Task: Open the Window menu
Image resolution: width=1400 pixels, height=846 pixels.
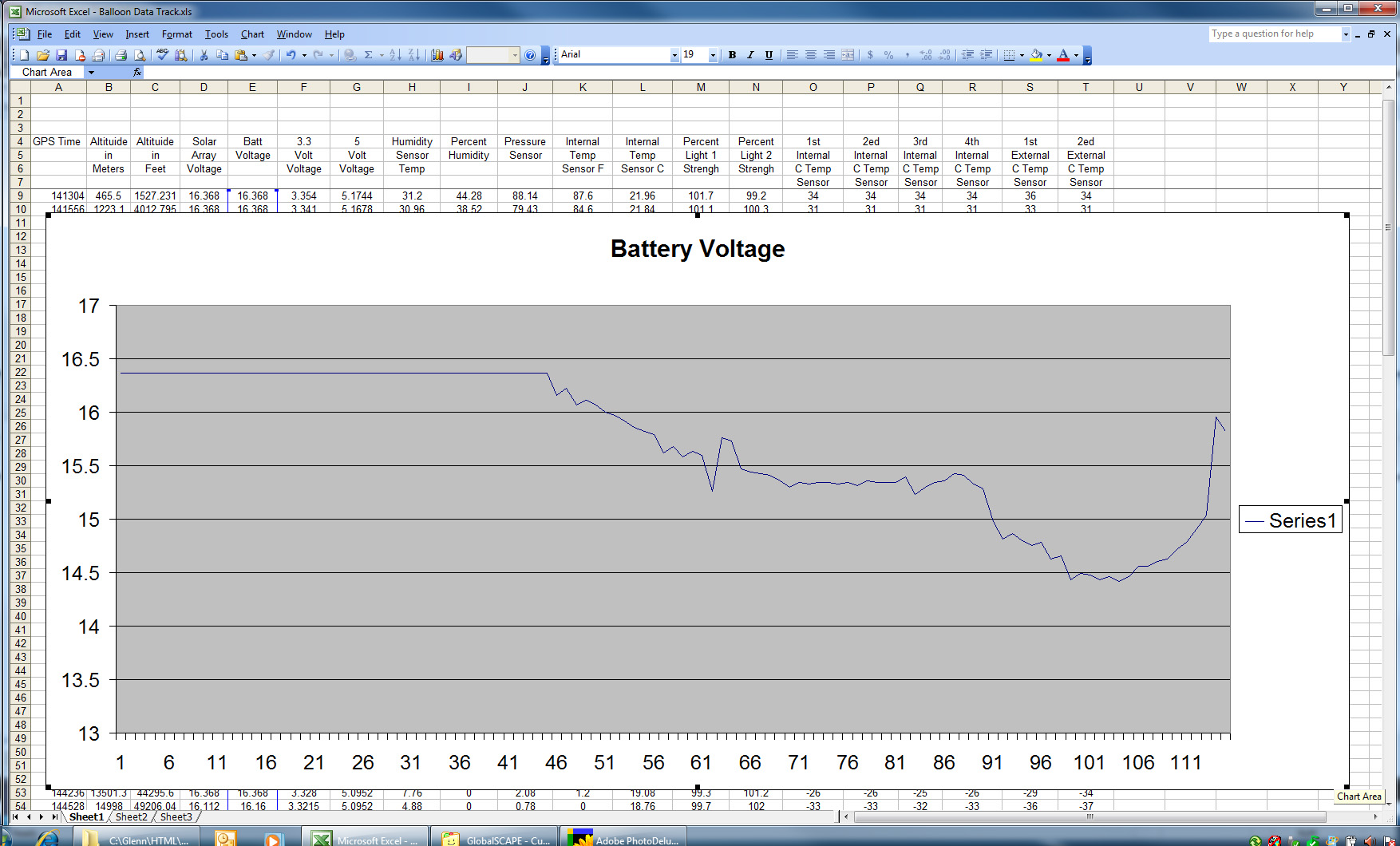Action: (295, 34)
